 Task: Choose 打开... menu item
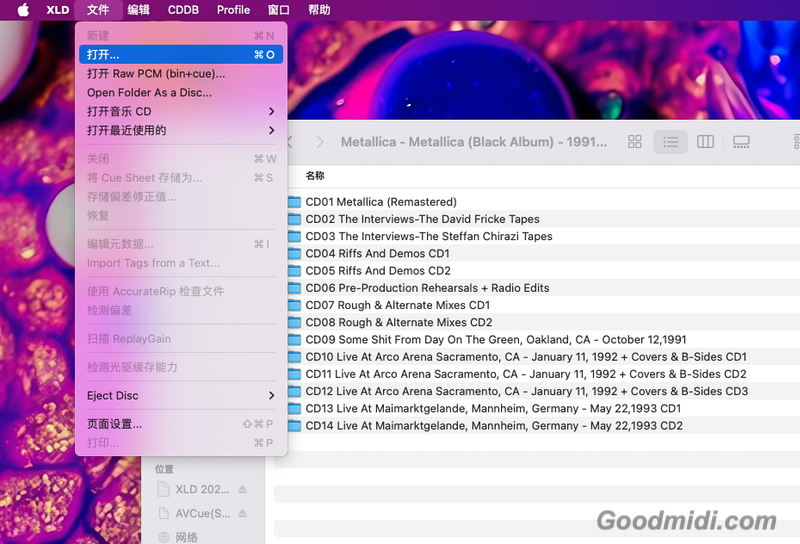pyautogui.click(x=181, y=55)
